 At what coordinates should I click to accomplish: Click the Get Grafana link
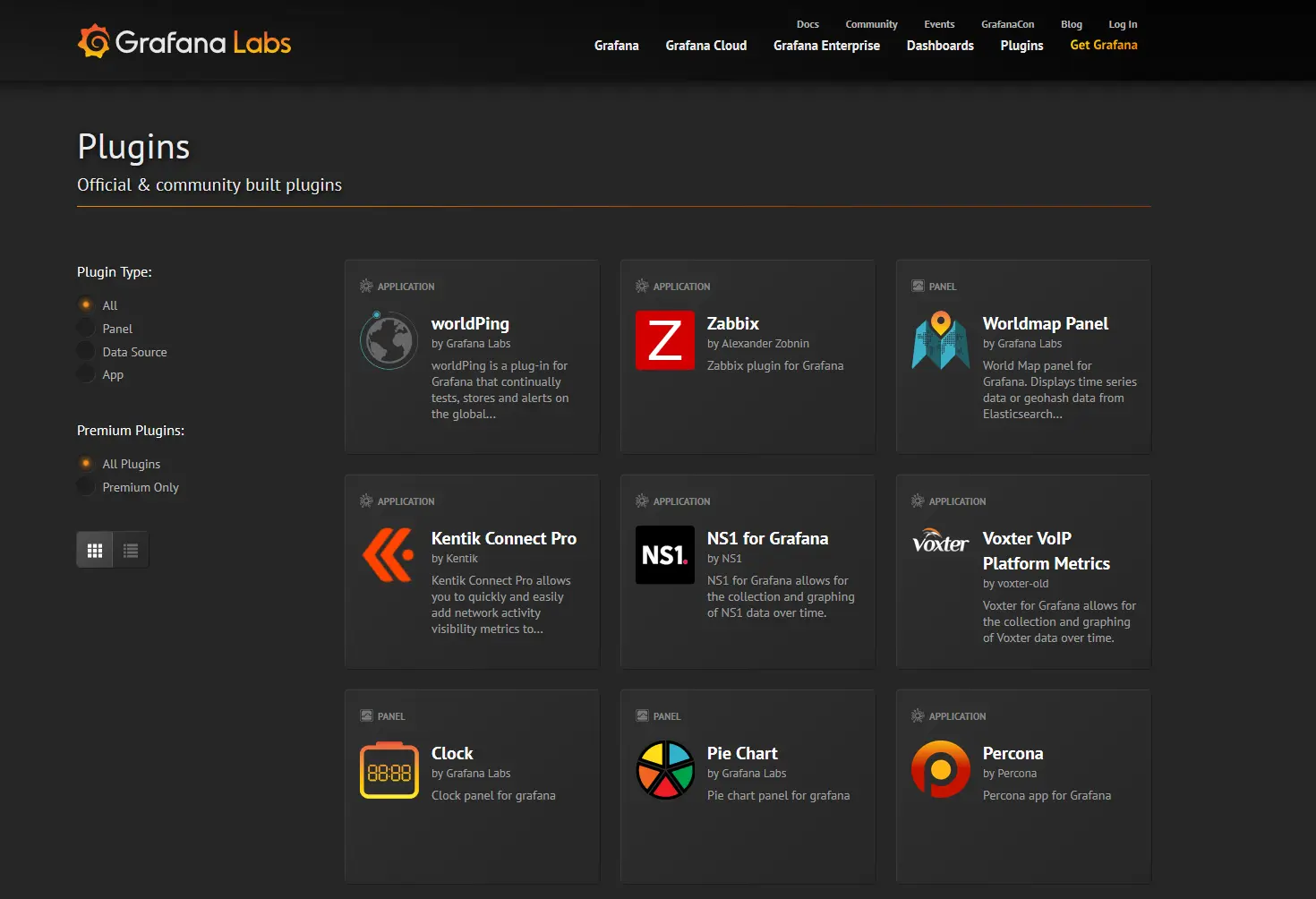[1104, 45]
